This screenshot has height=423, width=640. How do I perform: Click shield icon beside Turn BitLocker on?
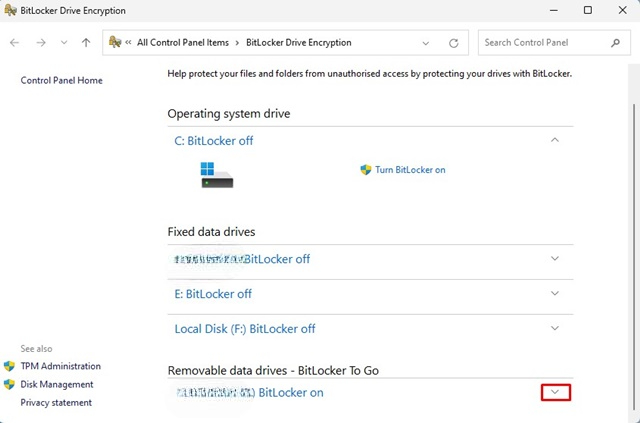pos(366,170)
